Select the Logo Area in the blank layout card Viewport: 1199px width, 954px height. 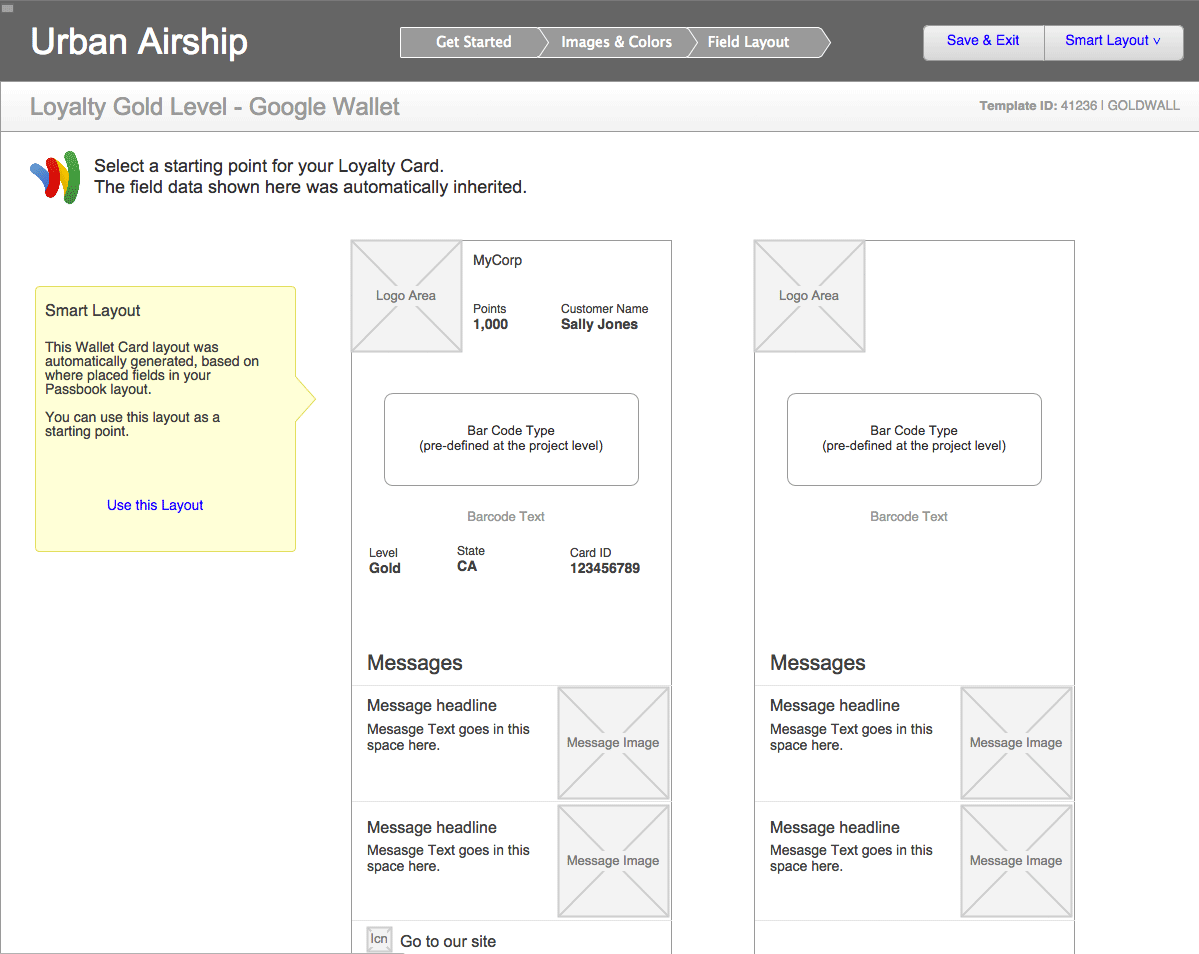click(x=809, y=296)
